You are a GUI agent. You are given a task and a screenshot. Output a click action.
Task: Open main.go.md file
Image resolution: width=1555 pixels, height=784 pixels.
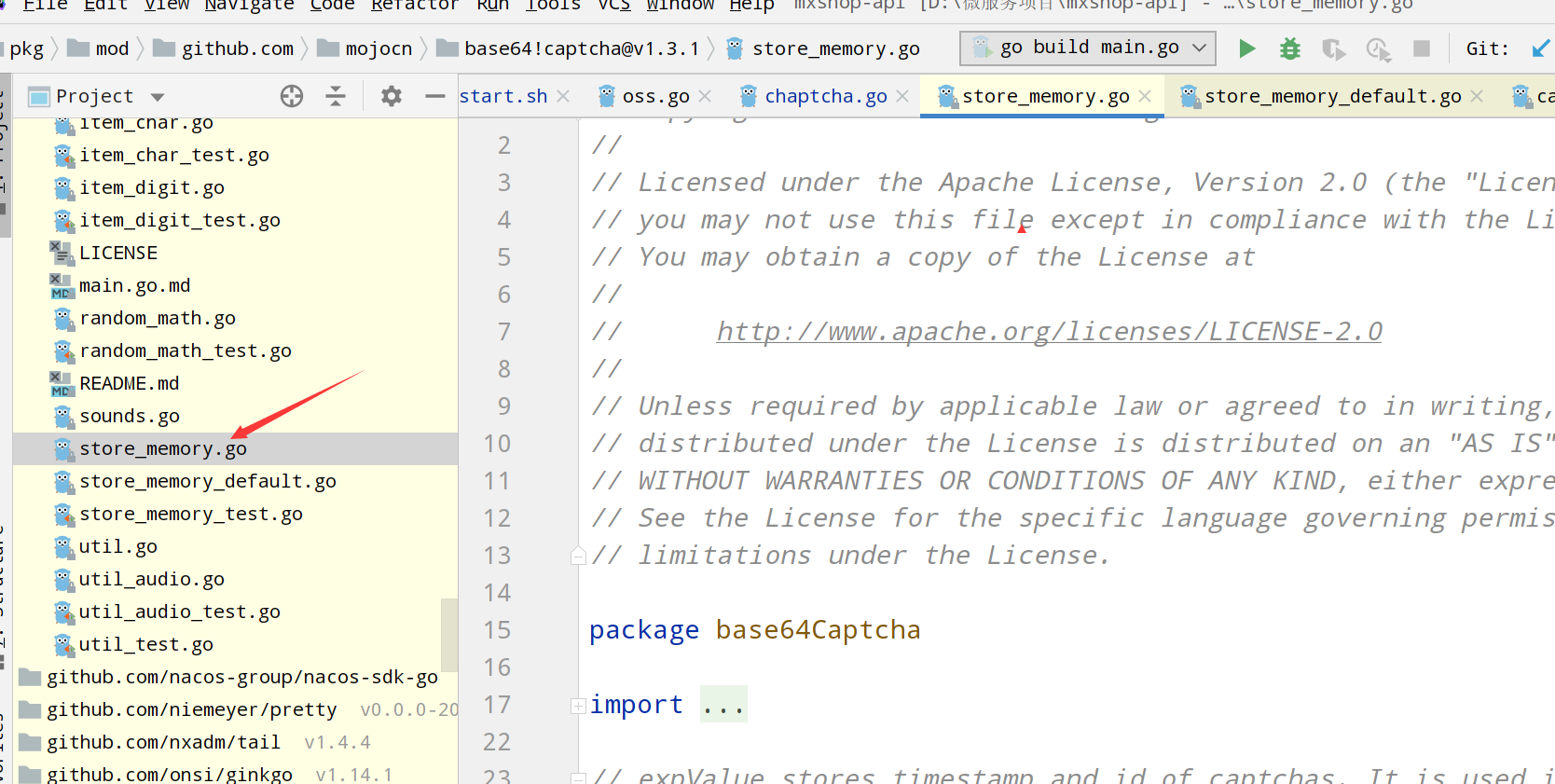(135, 285)
